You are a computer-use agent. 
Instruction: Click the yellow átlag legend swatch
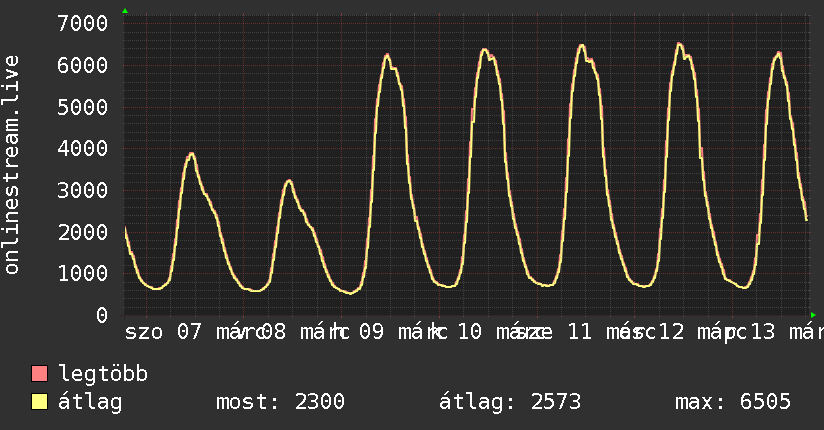point(40,403)
